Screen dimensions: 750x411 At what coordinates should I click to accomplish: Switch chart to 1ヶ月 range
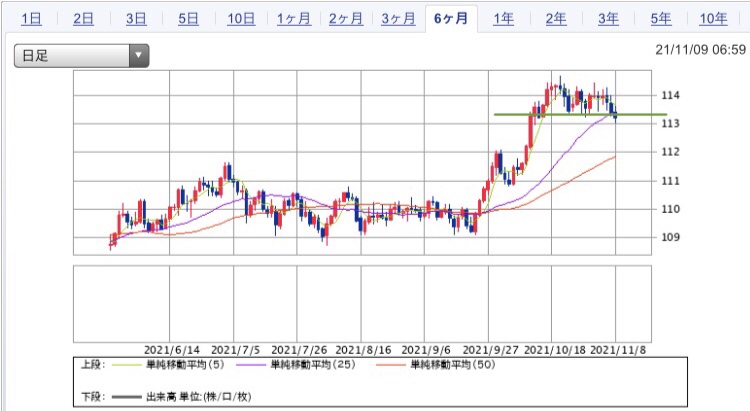(x=294, y=19)
